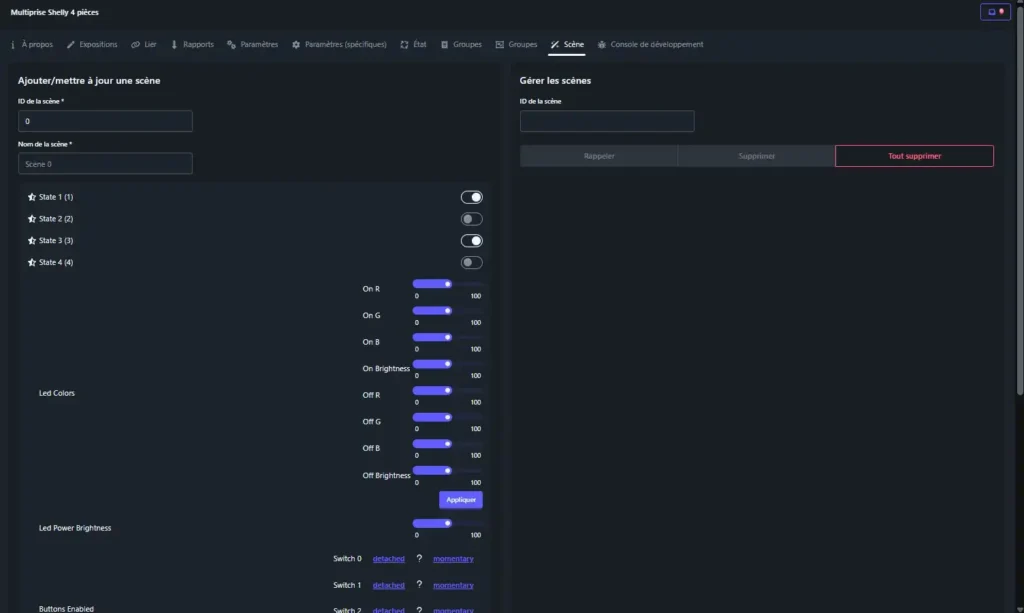This screenshot has width=1024, height=613.
Task: Click the magic wand icon beside Scène
Action: click(x=555, y=45)
